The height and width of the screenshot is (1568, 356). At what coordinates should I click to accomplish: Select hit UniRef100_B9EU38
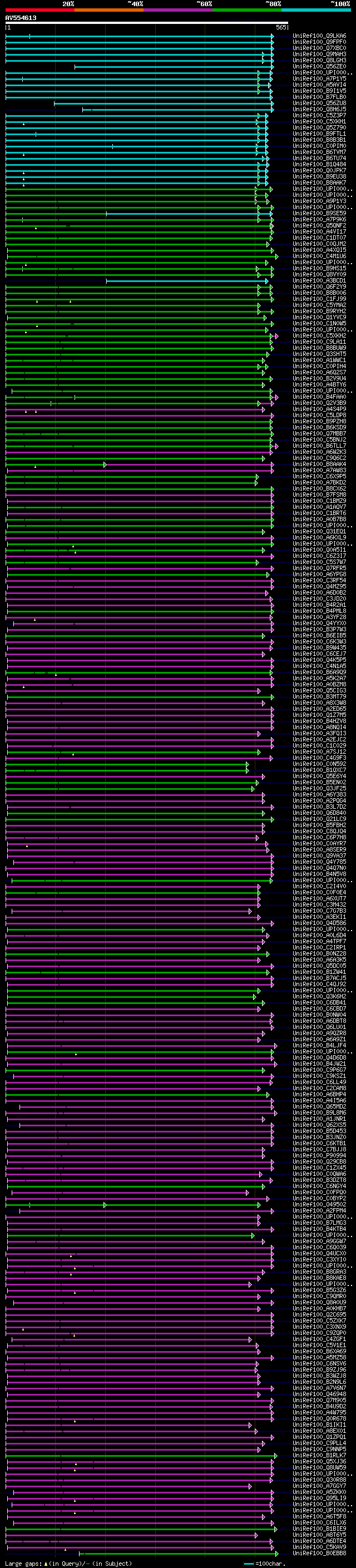coord(319,176)
